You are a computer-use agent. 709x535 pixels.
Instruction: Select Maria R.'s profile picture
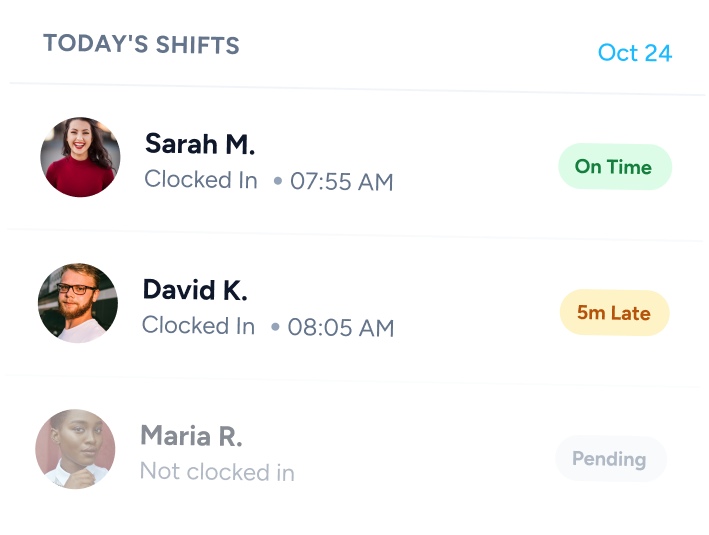click(75, 448)
